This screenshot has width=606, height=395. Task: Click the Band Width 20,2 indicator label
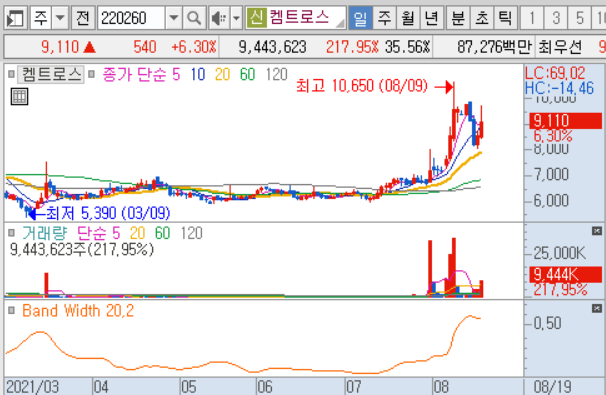coord(78,311)
